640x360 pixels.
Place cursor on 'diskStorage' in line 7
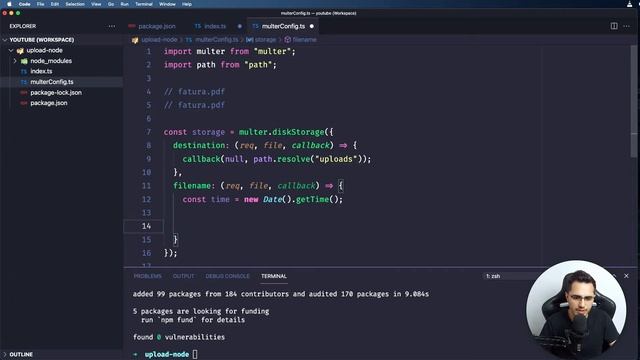[x=298, y=132]
